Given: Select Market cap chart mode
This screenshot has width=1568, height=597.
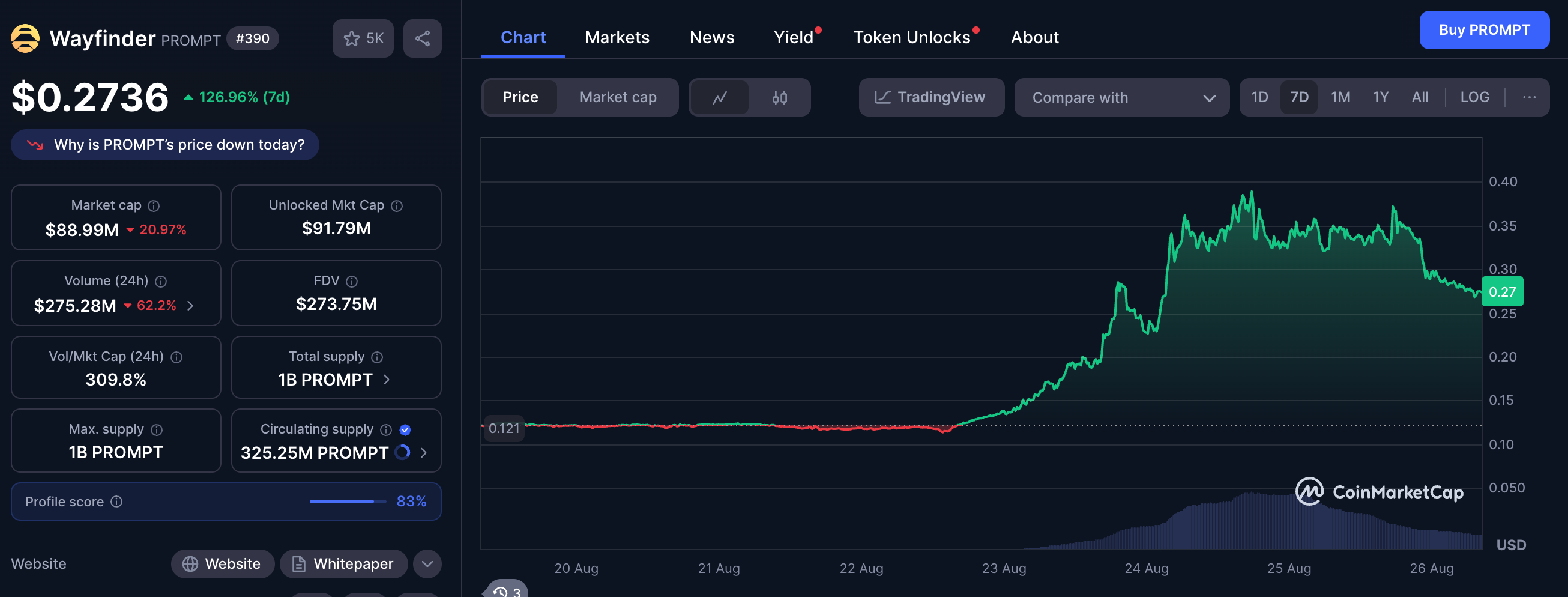Looking at the screenshot, I should [618, 97].
